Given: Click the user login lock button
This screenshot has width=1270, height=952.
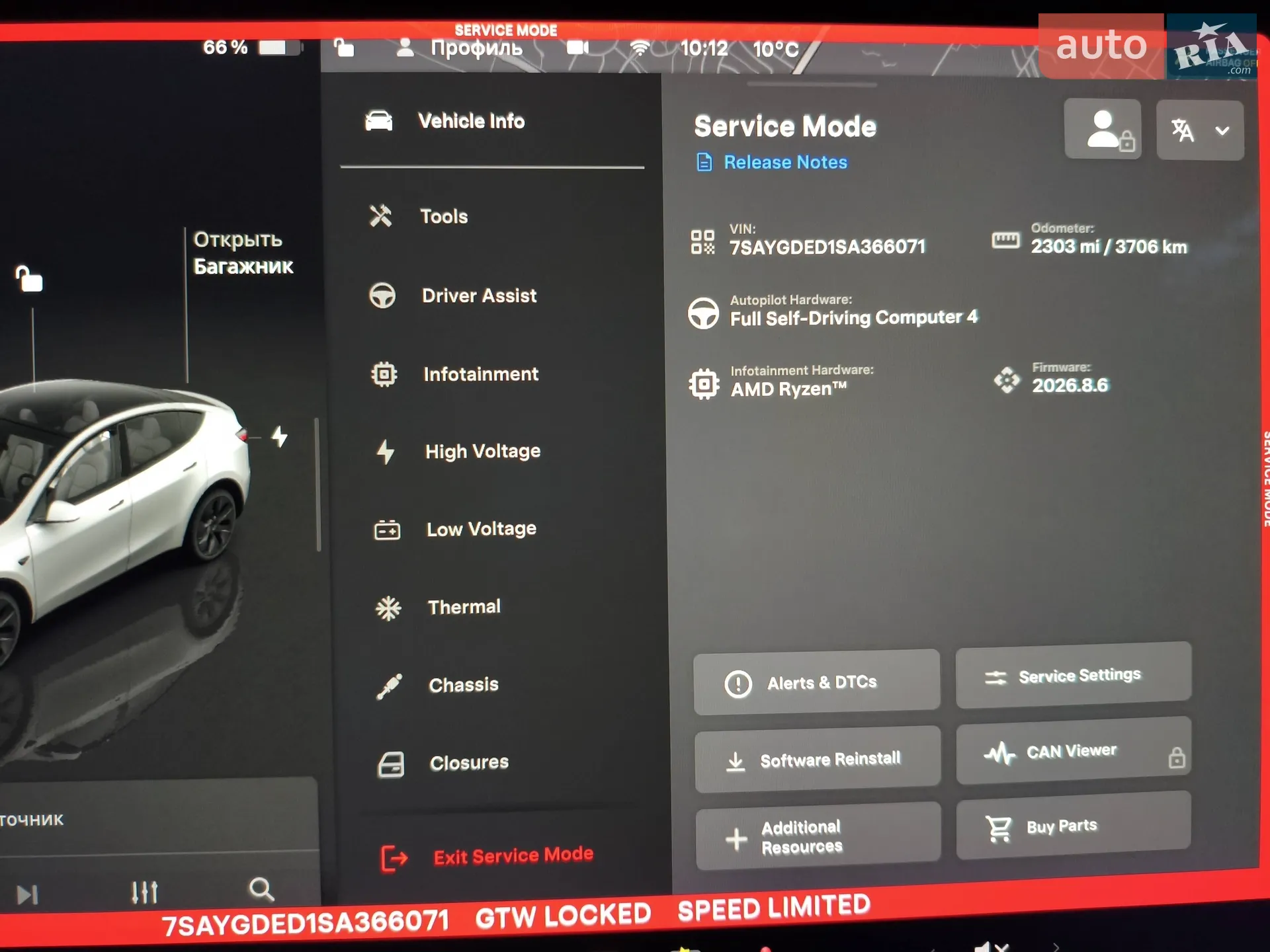Looking at the screenshot, I should tap(1103, 129).
